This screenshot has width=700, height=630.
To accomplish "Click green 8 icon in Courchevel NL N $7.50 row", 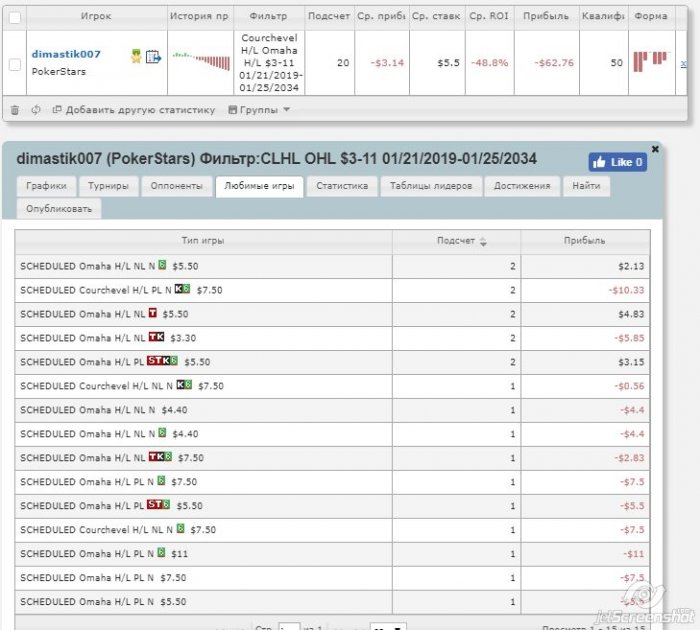I will (180, 528).
